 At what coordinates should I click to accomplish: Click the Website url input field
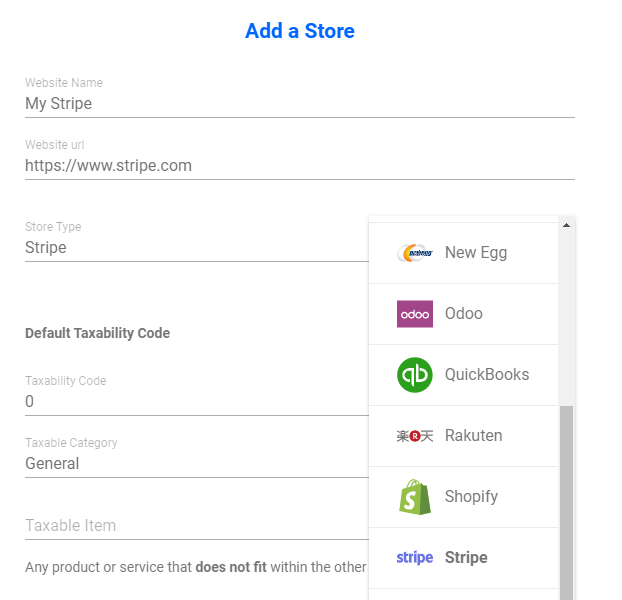[300, 165]
